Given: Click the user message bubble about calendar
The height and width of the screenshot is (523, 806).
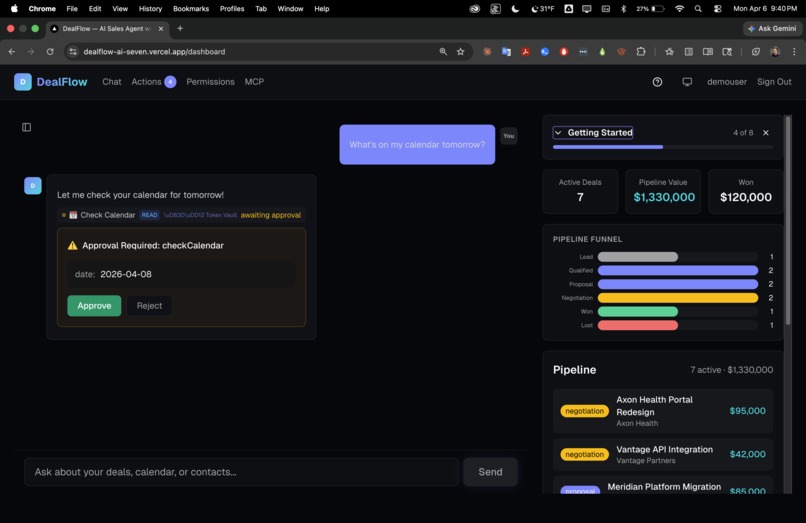Looking at the screenshot, I should click(417, 145).
